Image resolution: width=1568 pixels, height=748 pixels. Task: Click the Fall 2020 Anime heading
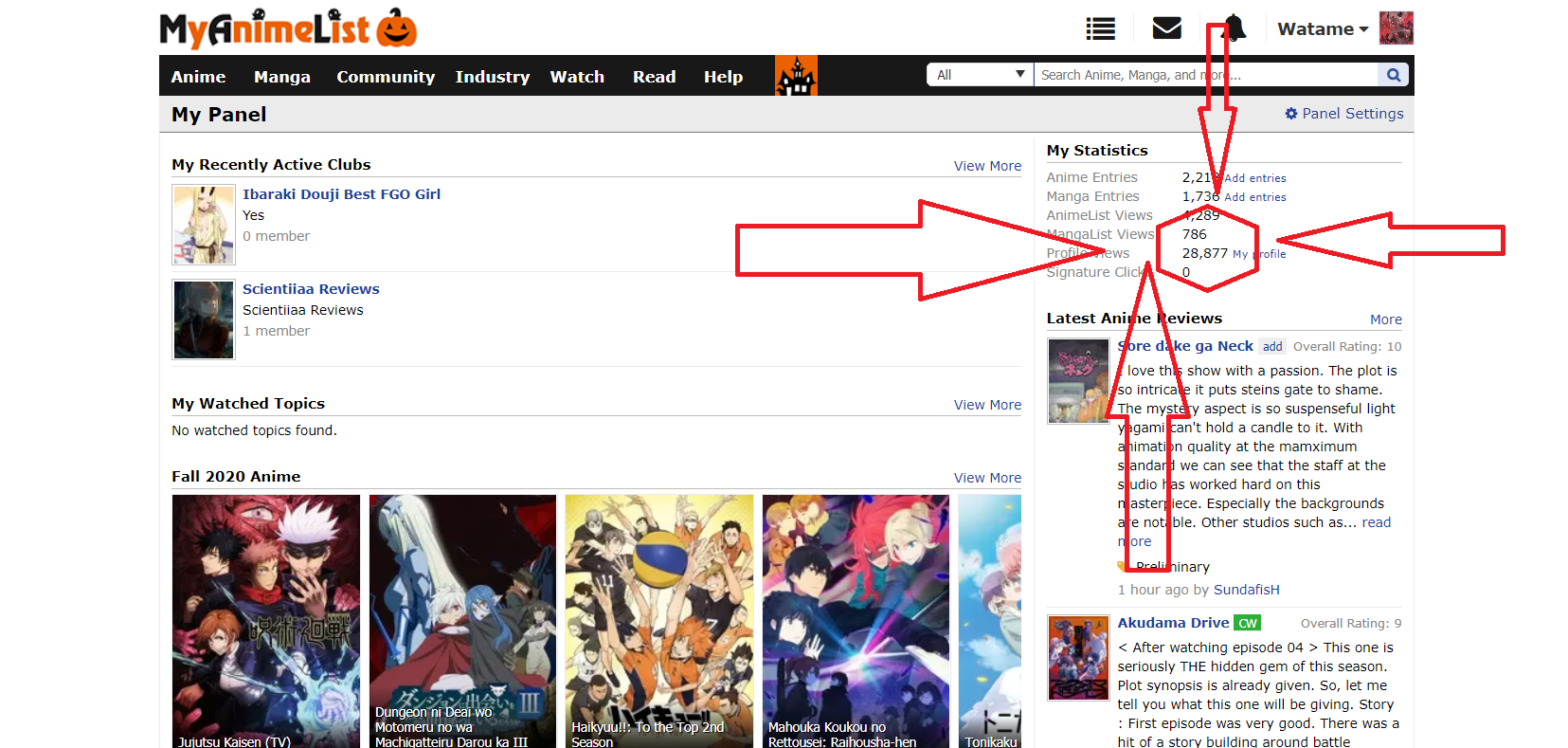pyautogui.click(x=236, y=477)
